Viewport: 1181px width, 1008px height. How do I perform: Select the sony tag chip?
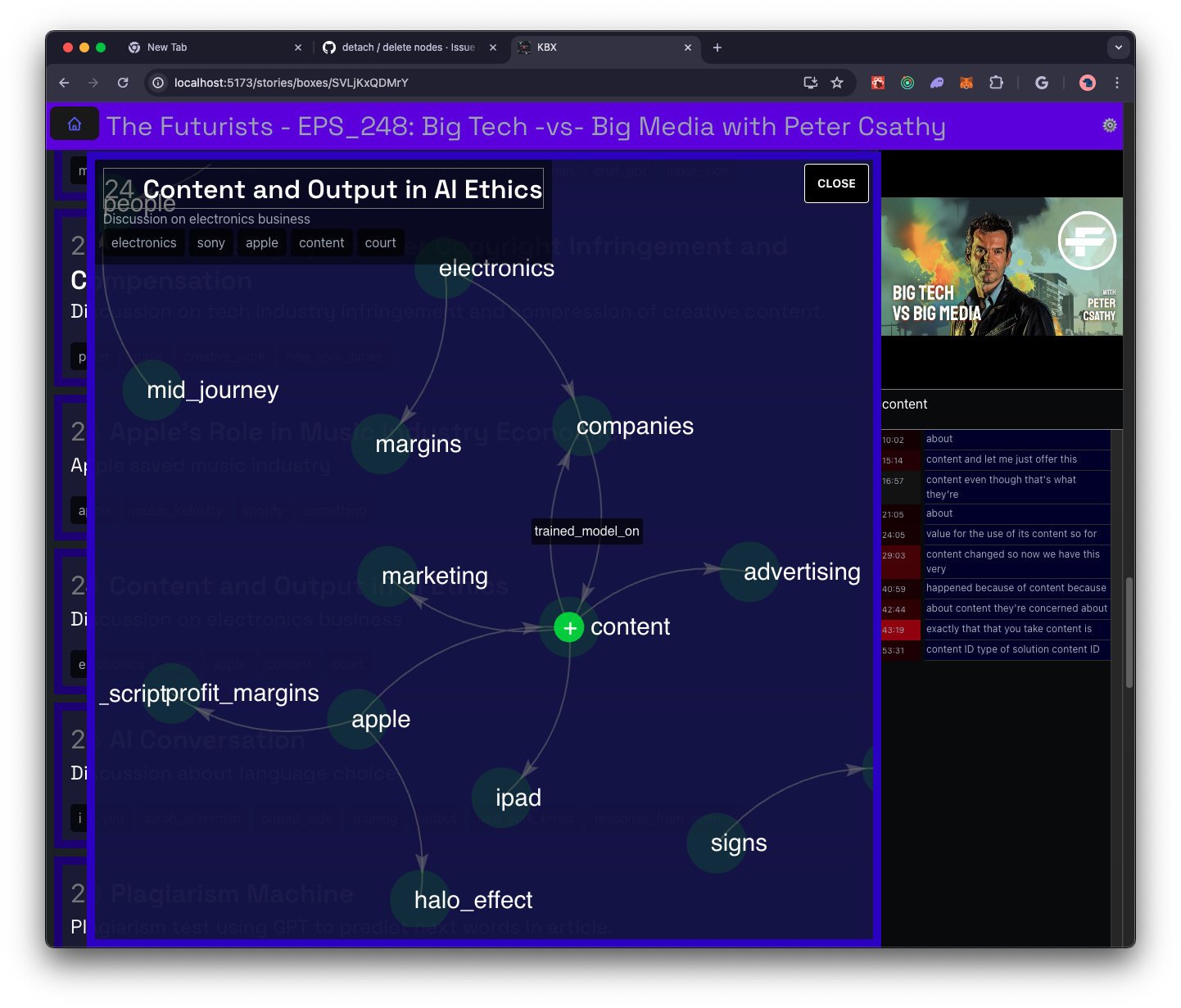click(x=211, y=243)
